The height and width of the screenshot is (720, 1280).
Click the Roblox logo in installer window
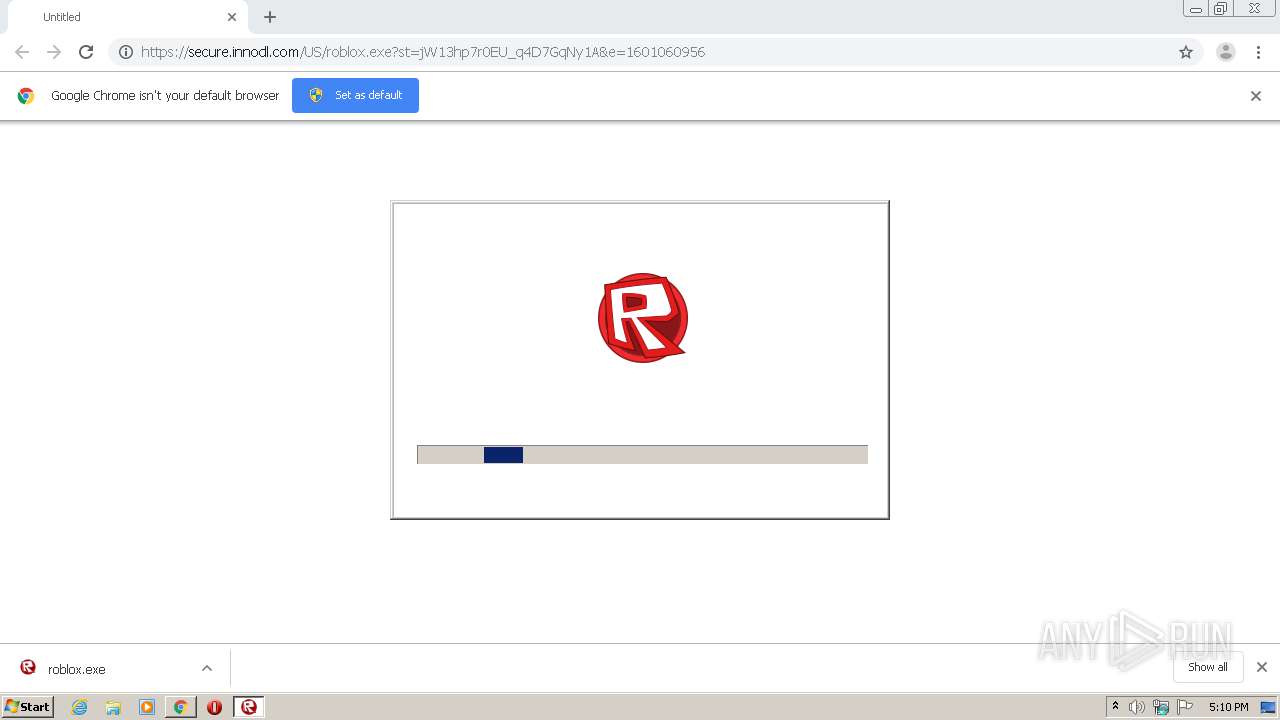[643, 318]
